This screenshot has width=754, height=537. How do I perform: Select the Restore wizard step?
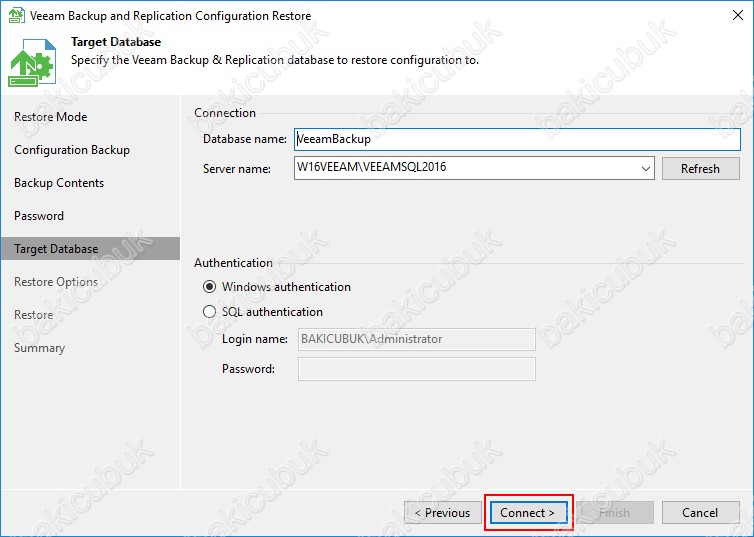[x=33, y=315]
